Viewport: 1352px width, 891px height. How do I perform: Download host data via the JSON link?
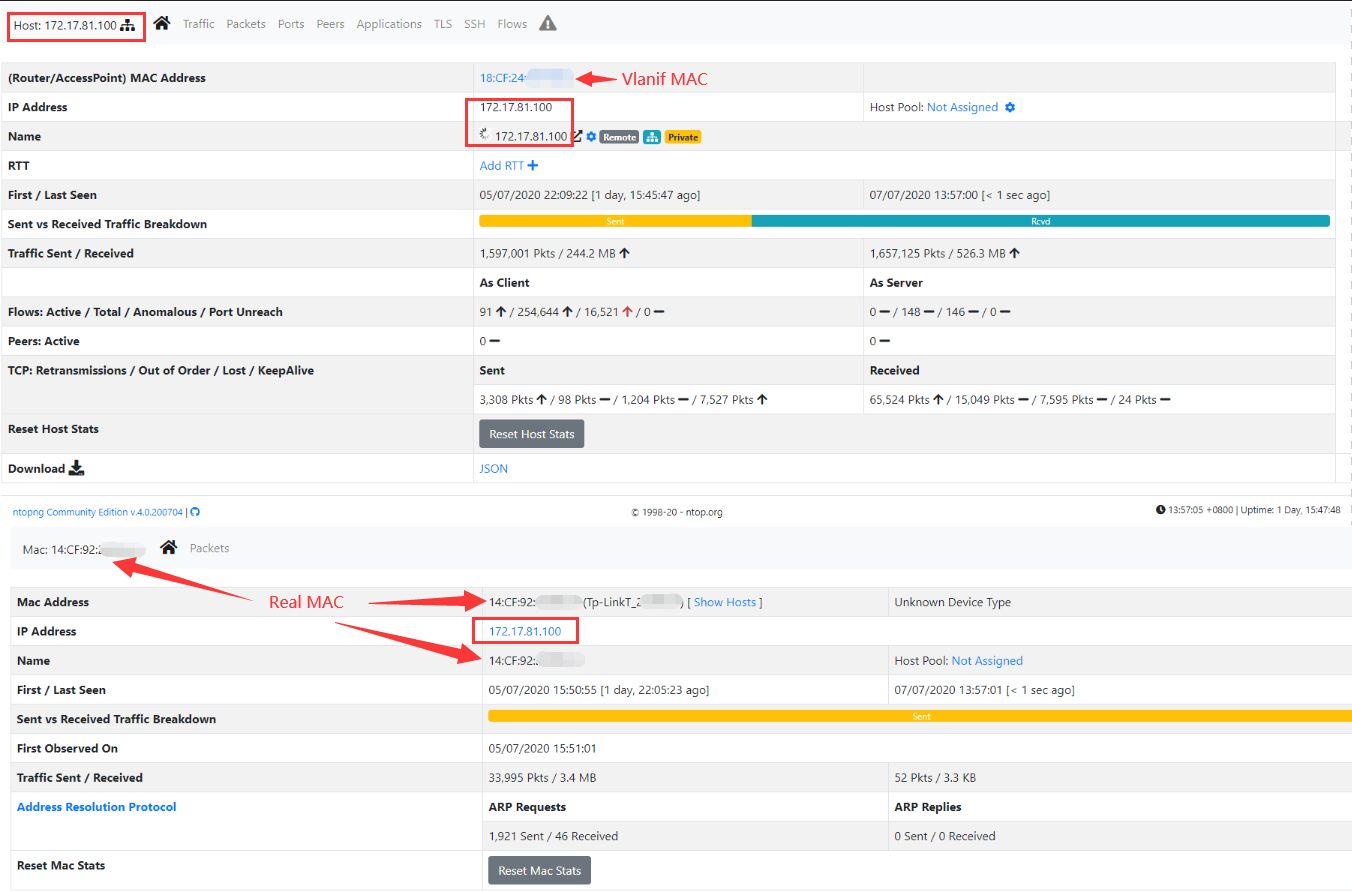(x=493, y=468)
